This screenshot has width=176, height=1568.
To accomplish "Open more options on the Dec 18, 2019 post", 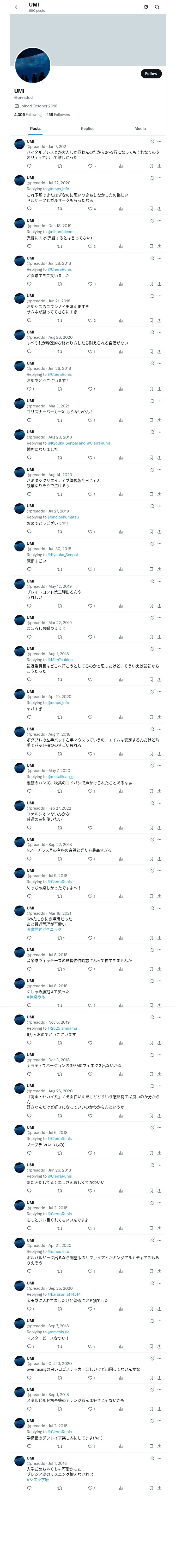I will pyautogui.click(x=160, y=220).
